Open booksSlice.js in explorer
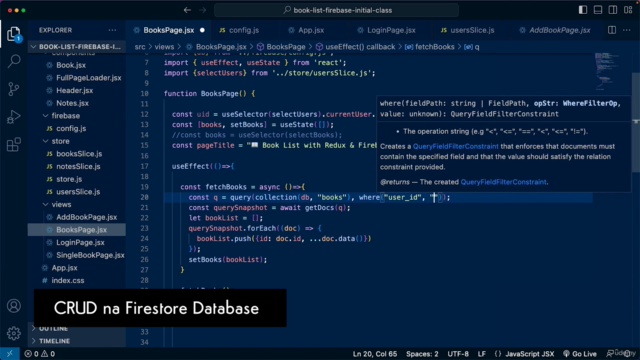This screenshot has height=360, width=640. click(79, 154)
